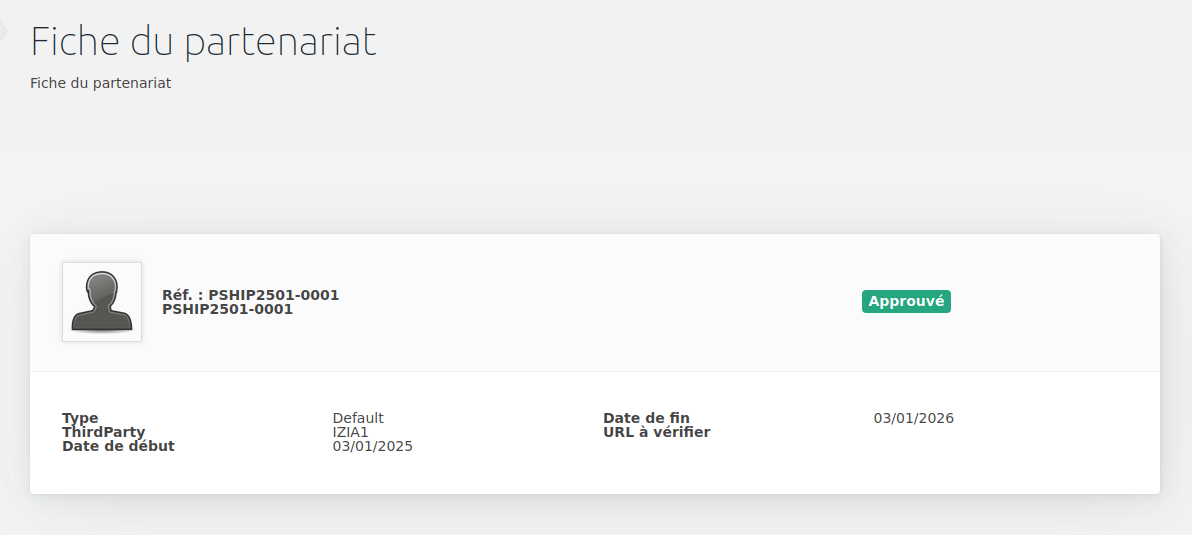Click the URL à vérifier label

pos(657,432)
